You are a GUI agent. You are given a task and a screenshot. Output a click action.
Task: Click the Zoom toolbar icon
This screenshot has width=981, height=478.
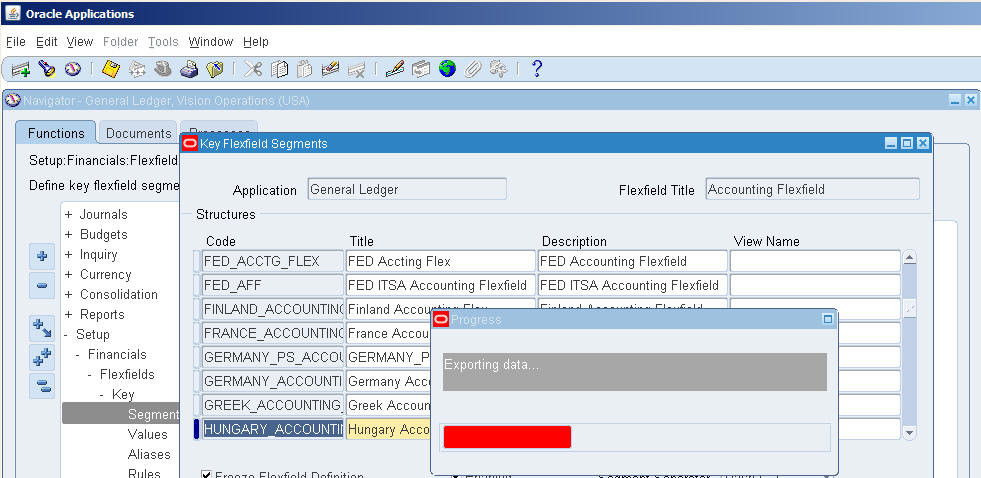[x=420, y=69]
